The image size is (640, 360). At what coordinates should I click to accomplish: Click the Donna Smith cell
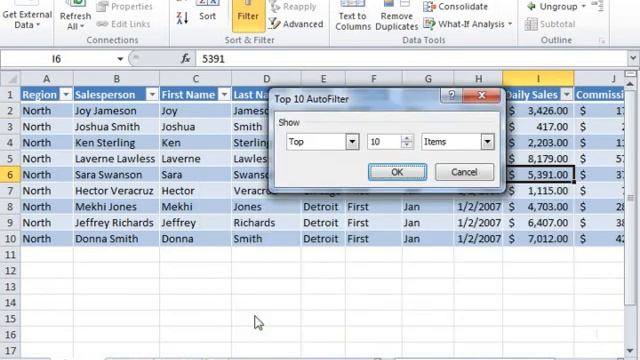pyautogui.click(x=116, y=239)
